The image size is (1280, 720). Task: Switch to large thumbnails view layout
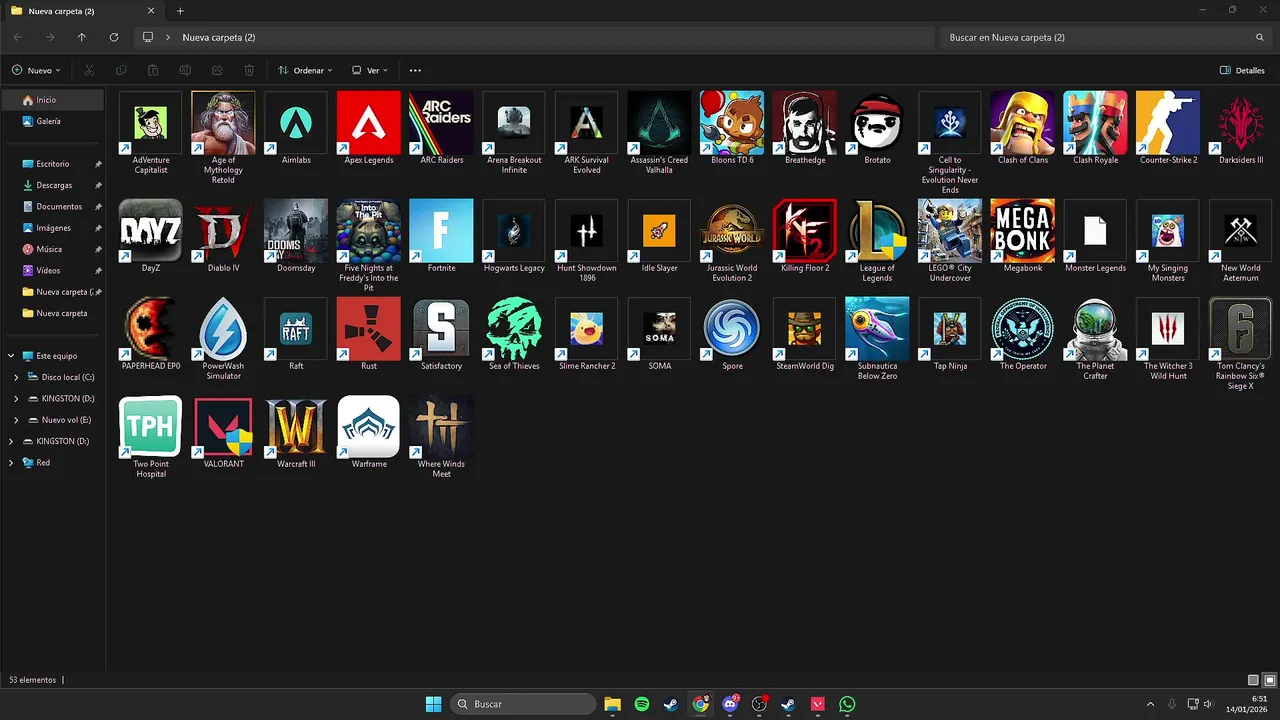pos(1270,680)
